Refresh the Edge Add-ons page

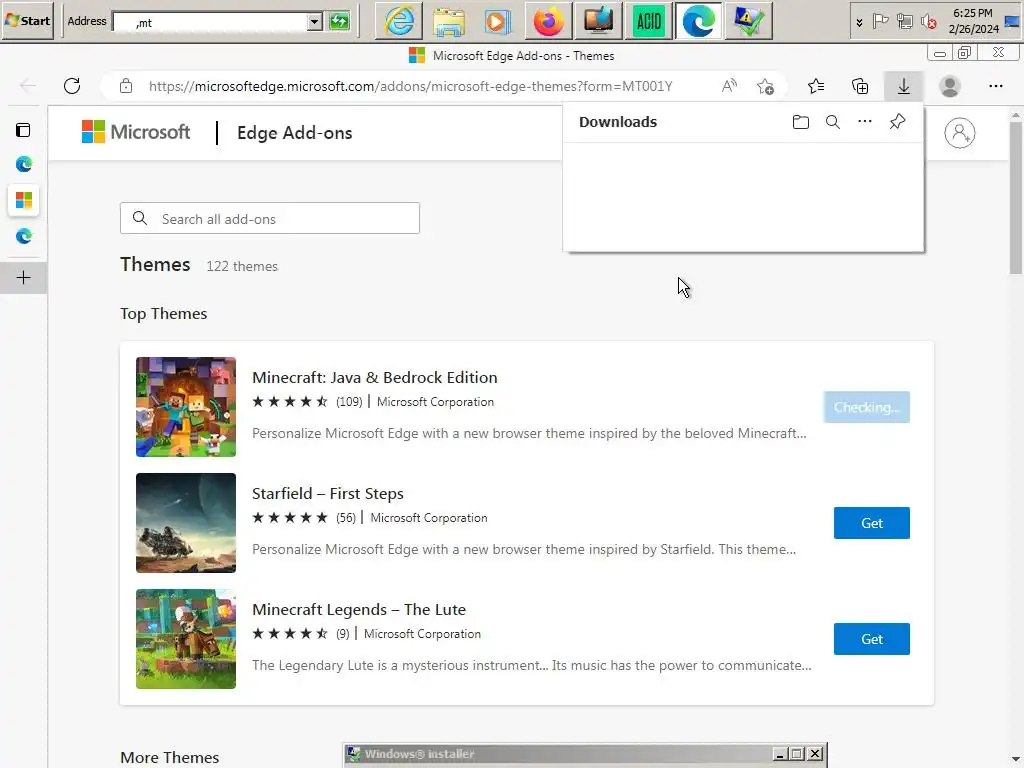coord(72,86)
